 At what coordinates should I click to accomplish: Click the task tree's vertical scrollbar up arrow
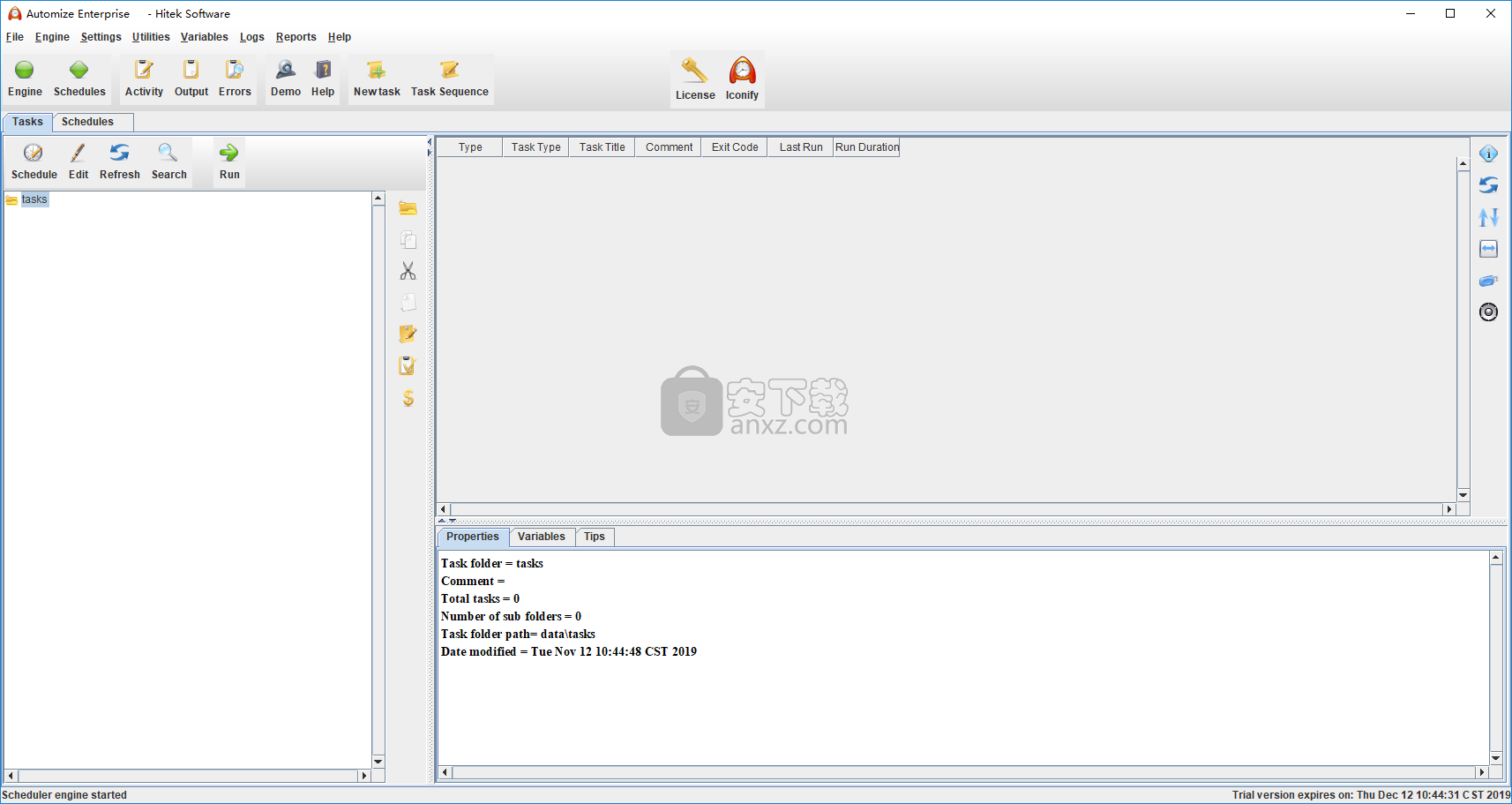378,199
